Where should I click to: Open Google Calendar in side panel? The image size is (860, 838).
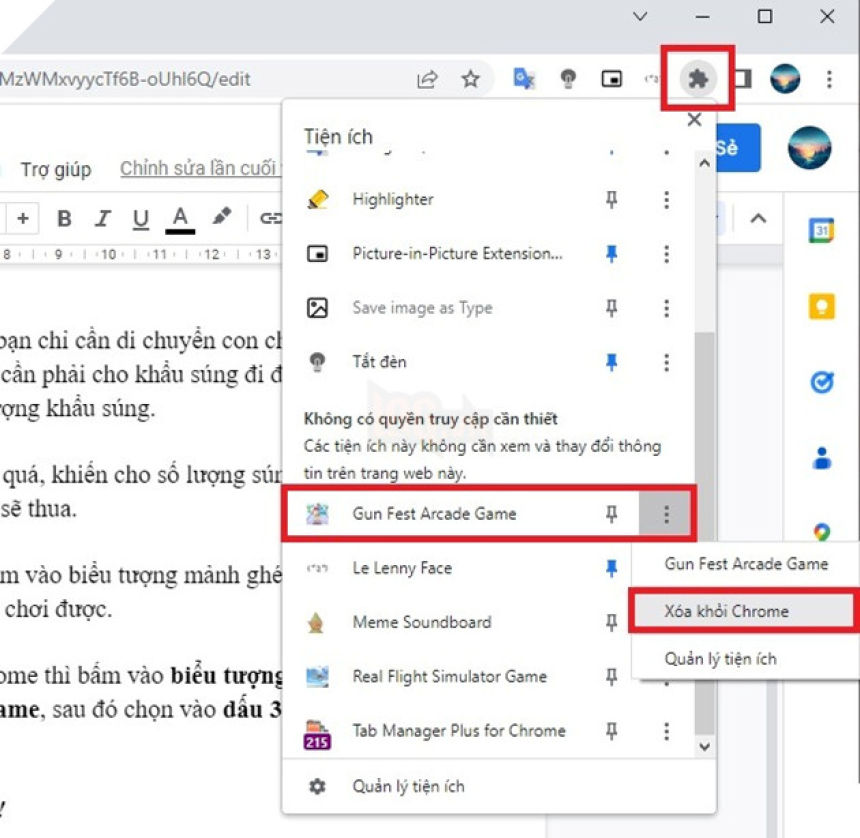(821, 230)
